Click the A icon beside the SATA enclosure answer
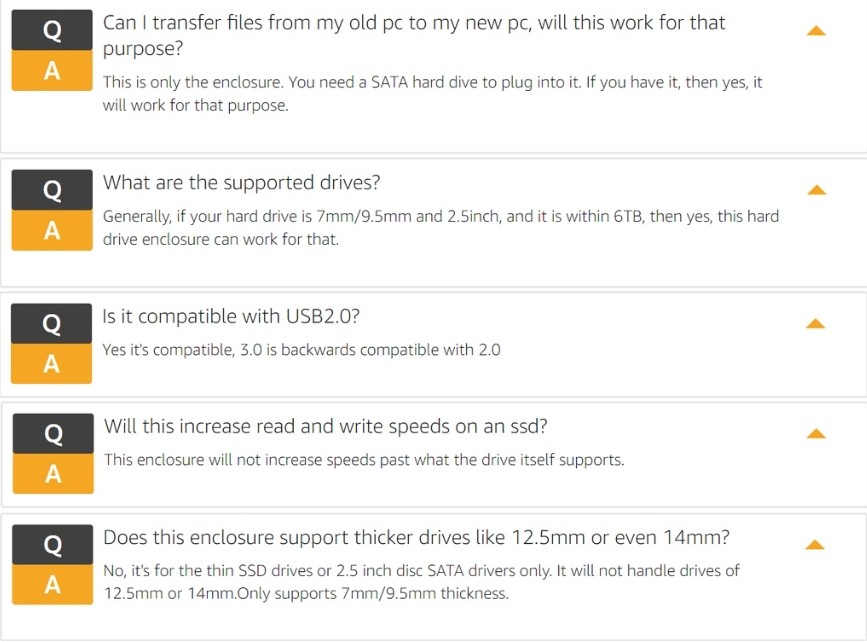 tap(52, 71)
